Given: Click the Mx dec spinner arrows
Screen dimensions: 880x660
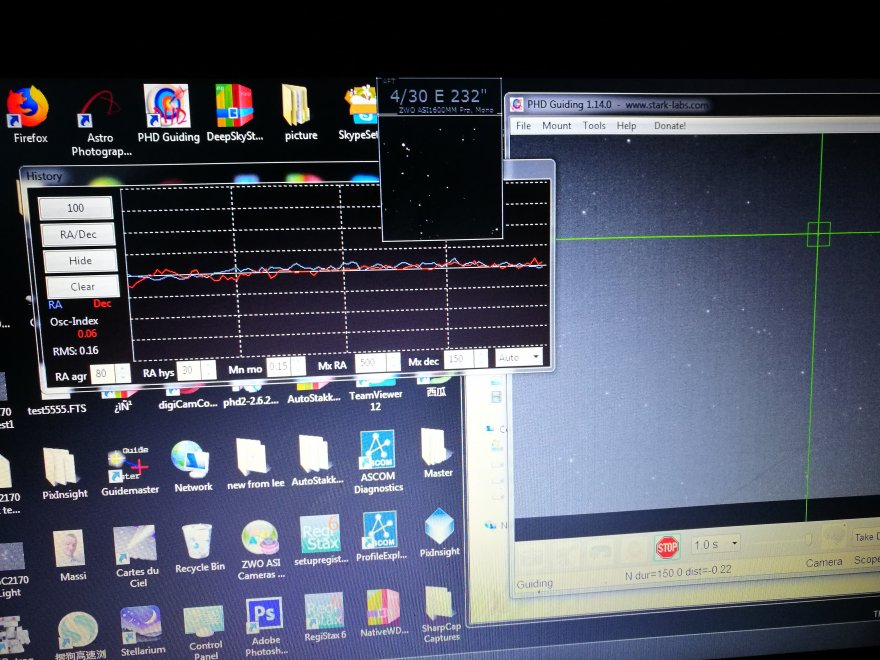Looking at the screenshot, I should point(481,359).
